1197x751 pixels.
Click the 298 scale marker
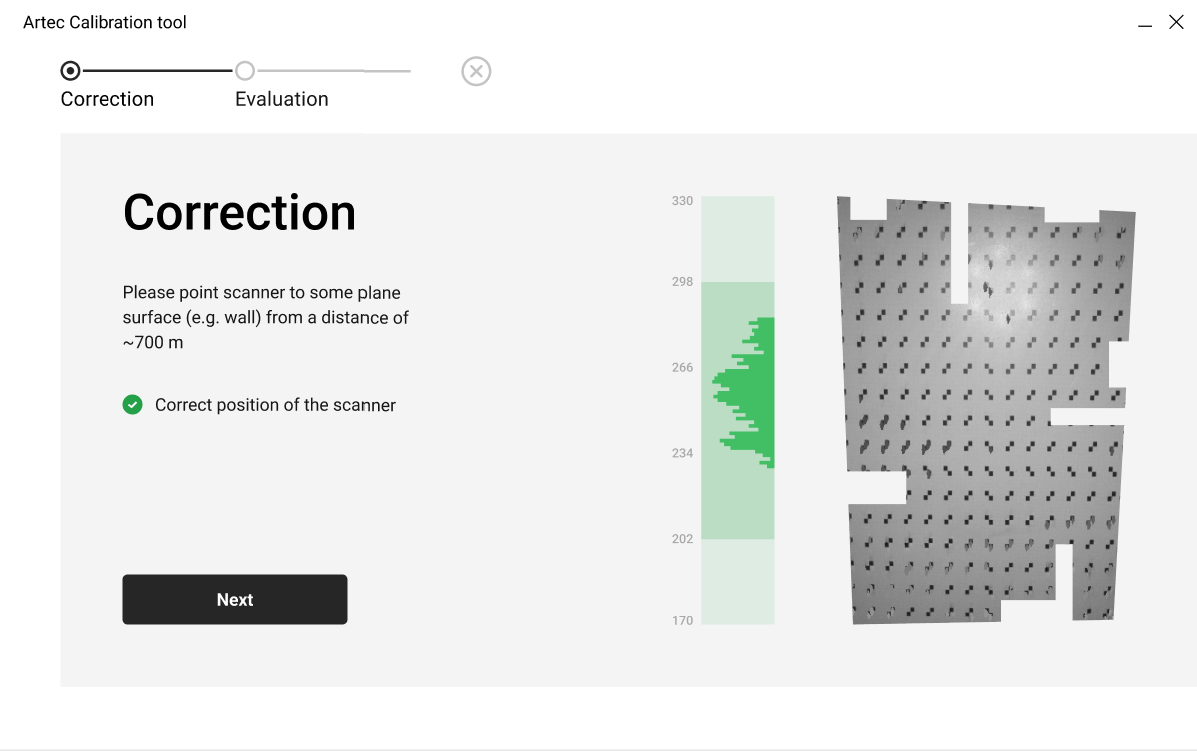[682, 282]
